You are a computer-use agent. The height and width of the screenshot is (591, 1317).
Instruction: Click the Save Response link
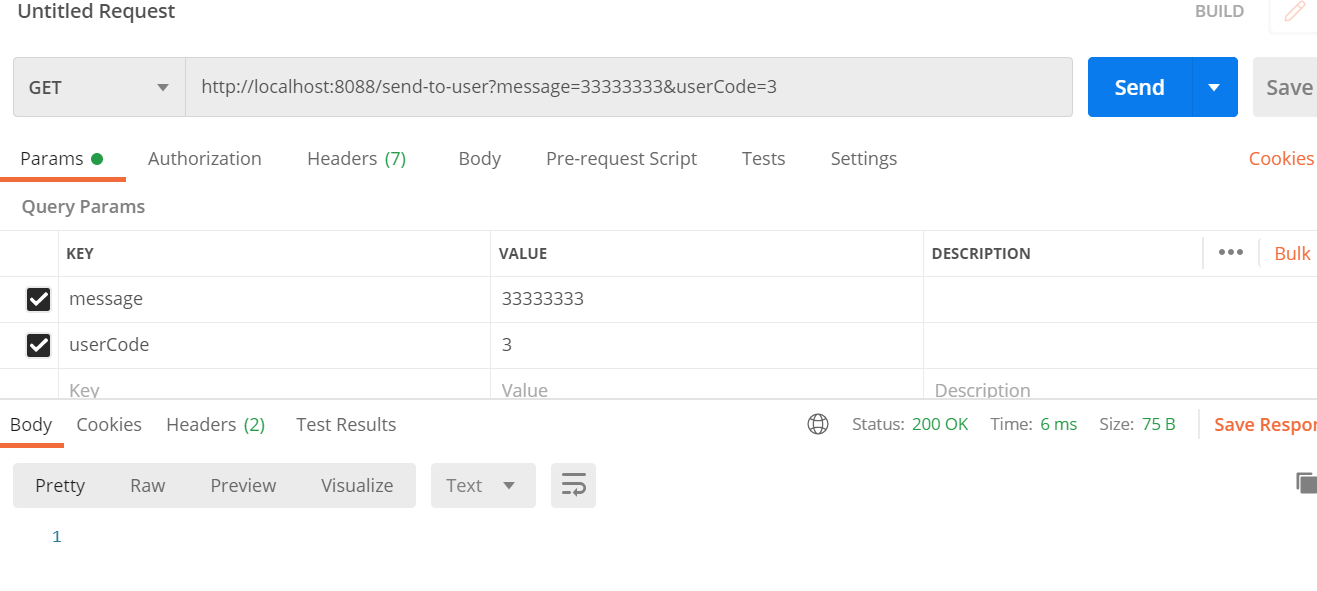coord(1265,424)
